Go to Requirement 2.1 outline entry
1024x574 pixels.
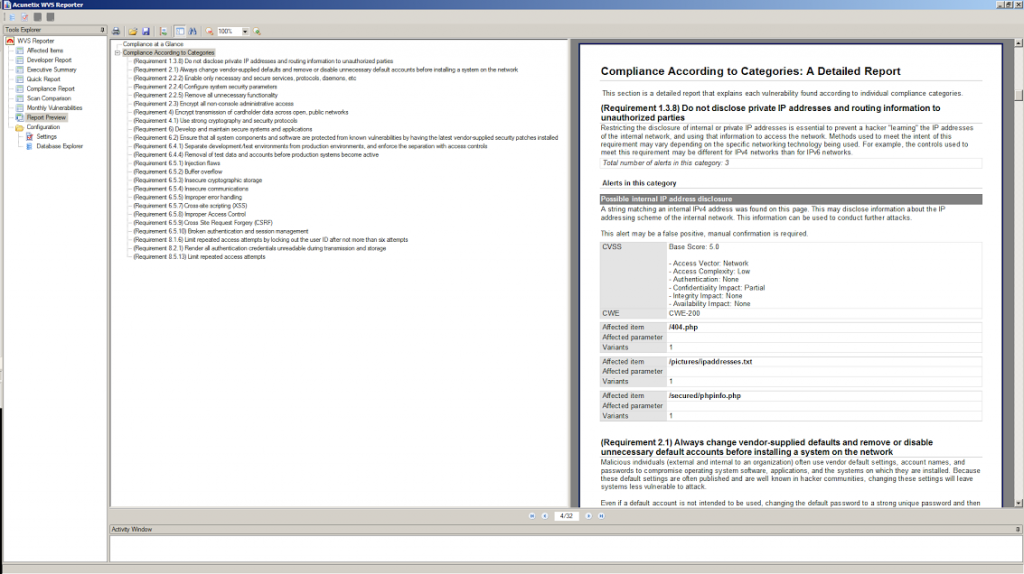[x=326, y=70]
